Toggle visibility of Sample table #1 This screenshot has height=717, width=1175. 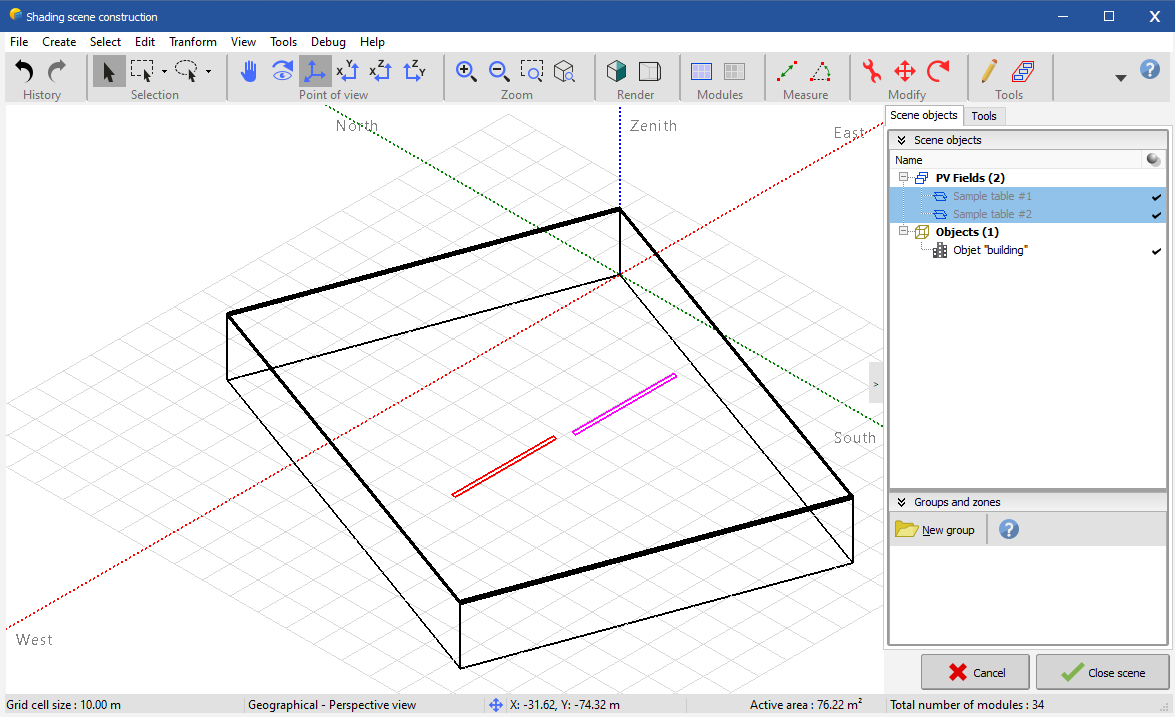(1156, 196)
